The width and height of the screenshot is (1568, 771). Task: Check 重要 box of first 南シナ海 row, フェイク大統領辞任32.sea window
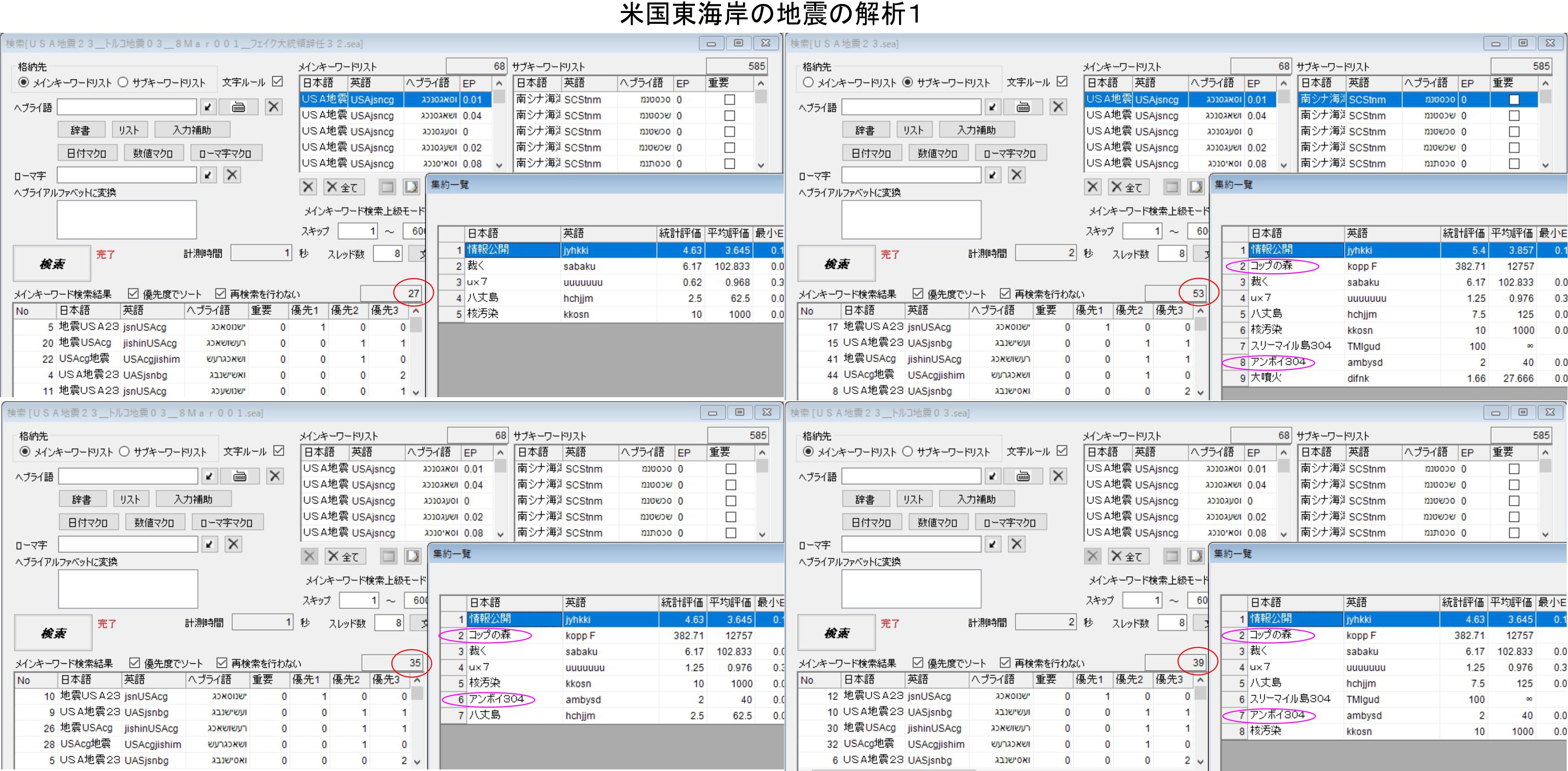pyautogui.click(x=729, y=100)
